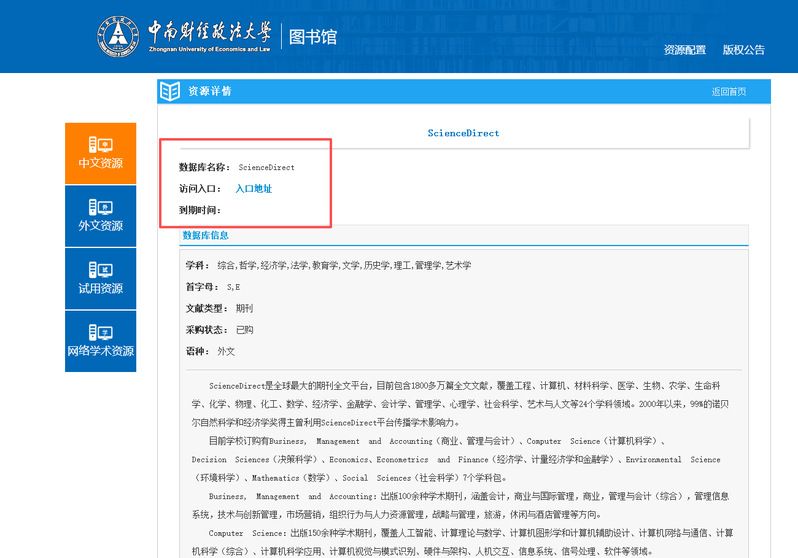Click the 网络学术资源 sidebar icon
Viewport: 798px width, 558px height.
(100, 332)
